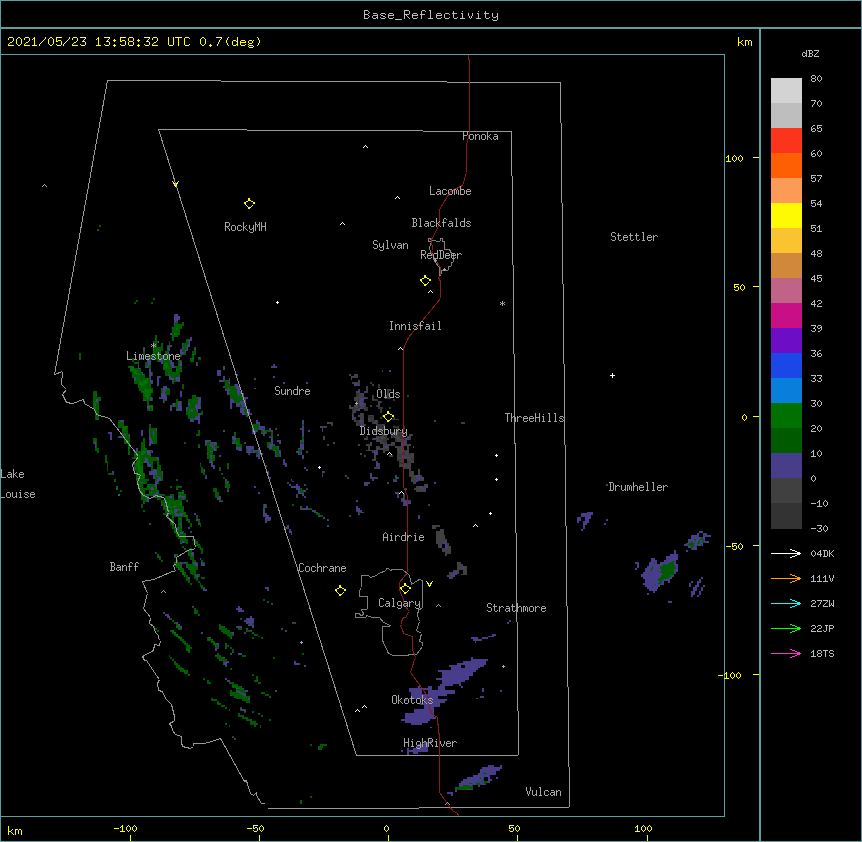Click the Didsbury town label

pyautogui.click(x=384, y=431)
